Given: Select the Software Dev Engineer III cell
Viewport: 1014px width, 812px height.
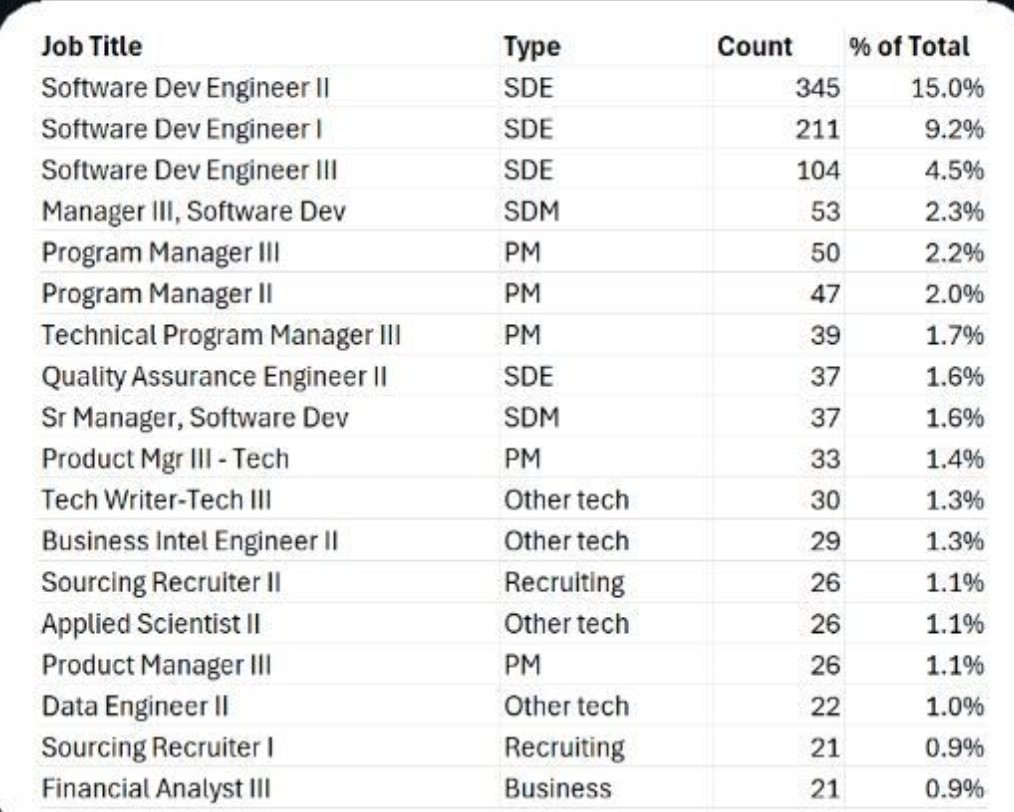Looking at the screenshot, I should [x=188, y=170].
